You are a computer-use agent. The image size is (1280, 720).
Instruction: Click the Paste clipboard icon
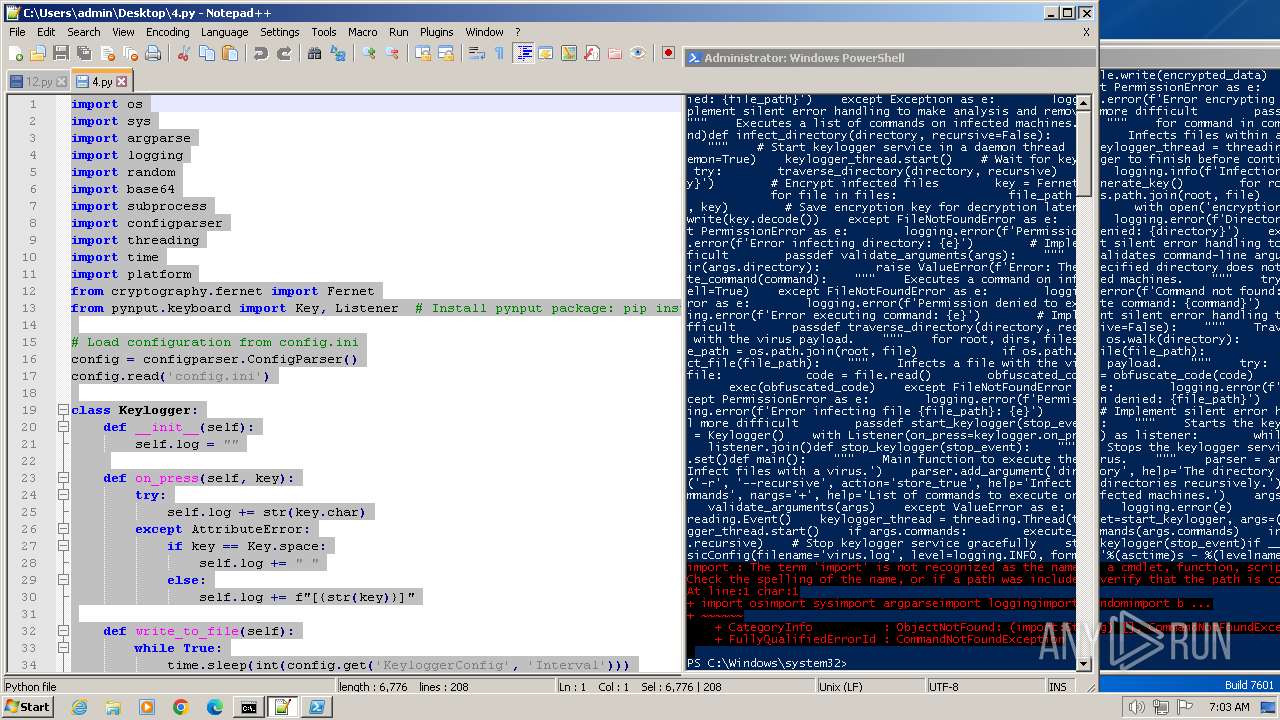point(229,53)
